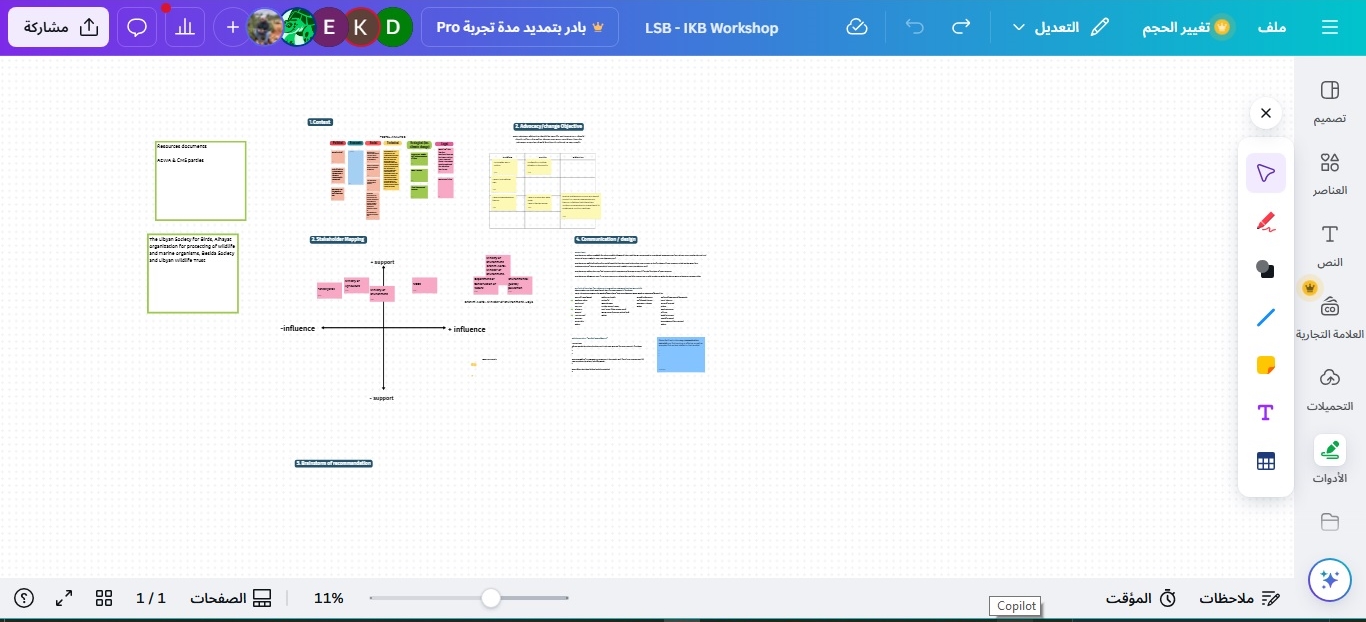
Task: Select the red pen drawing tool
Action: [1265, 222]
